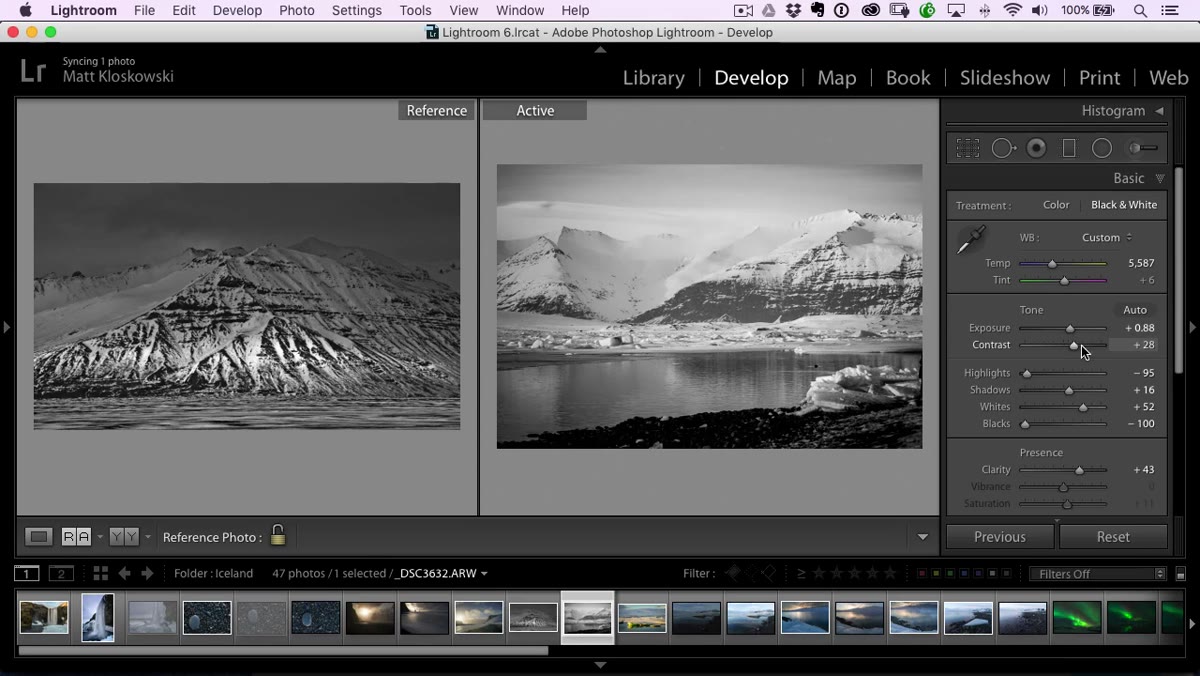Collapse the Histogram panel triangle
Viewport: 1200px width, 676px height.
[1159, 111]
